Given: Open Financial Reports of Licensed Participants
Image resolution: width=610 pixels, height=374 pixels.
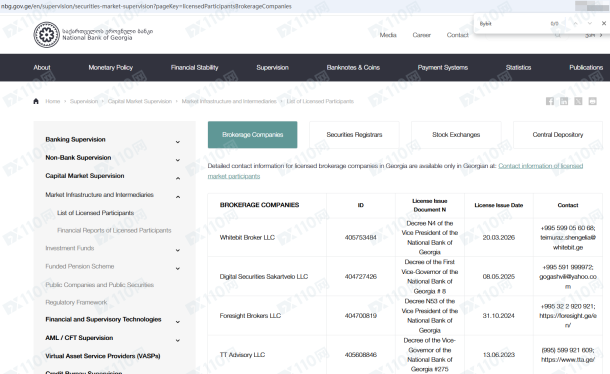Looking at the screenshot, I should (114, 230).
